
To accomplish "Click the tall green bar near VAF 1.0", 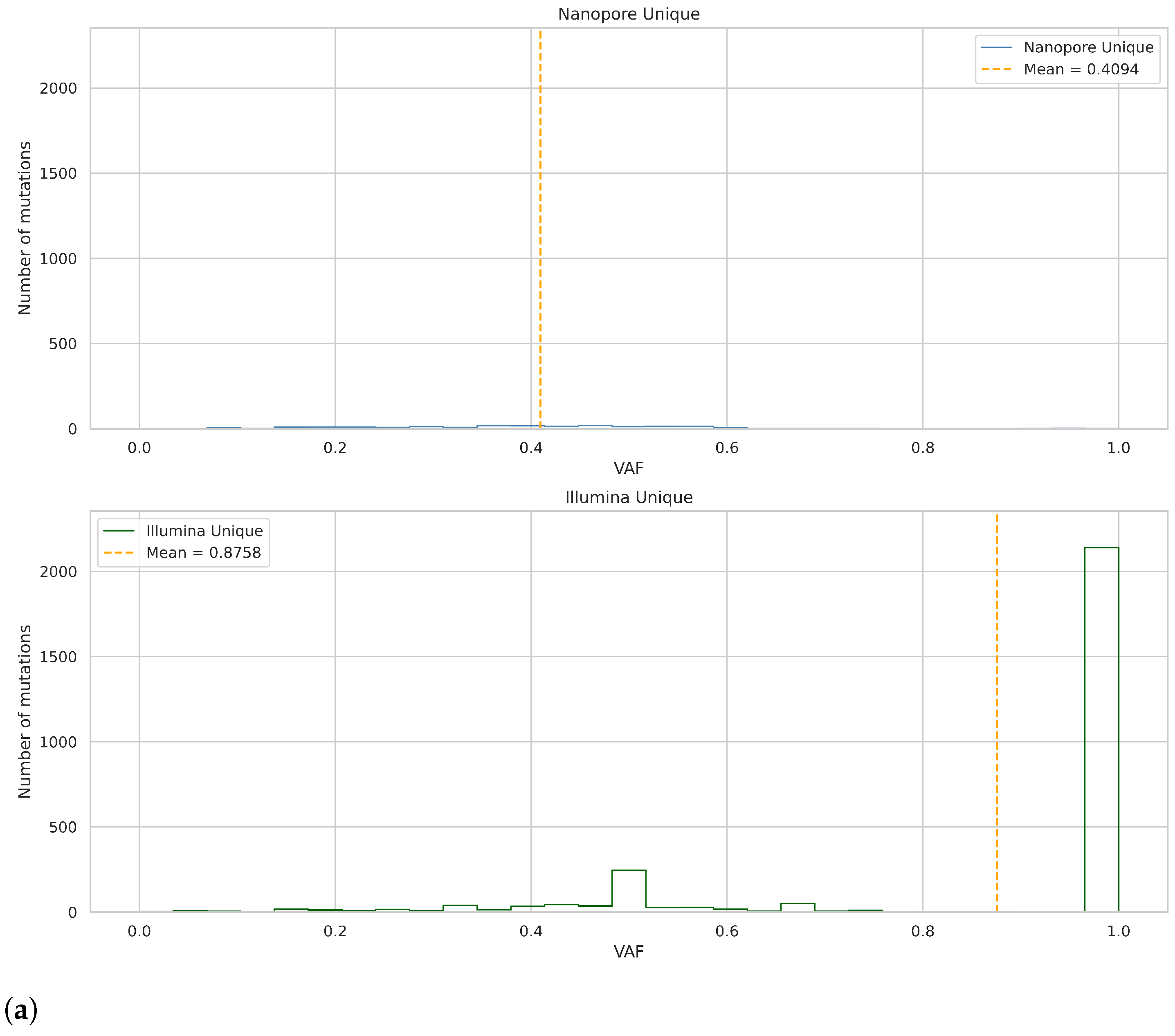I will click(x=1101, y=729).
